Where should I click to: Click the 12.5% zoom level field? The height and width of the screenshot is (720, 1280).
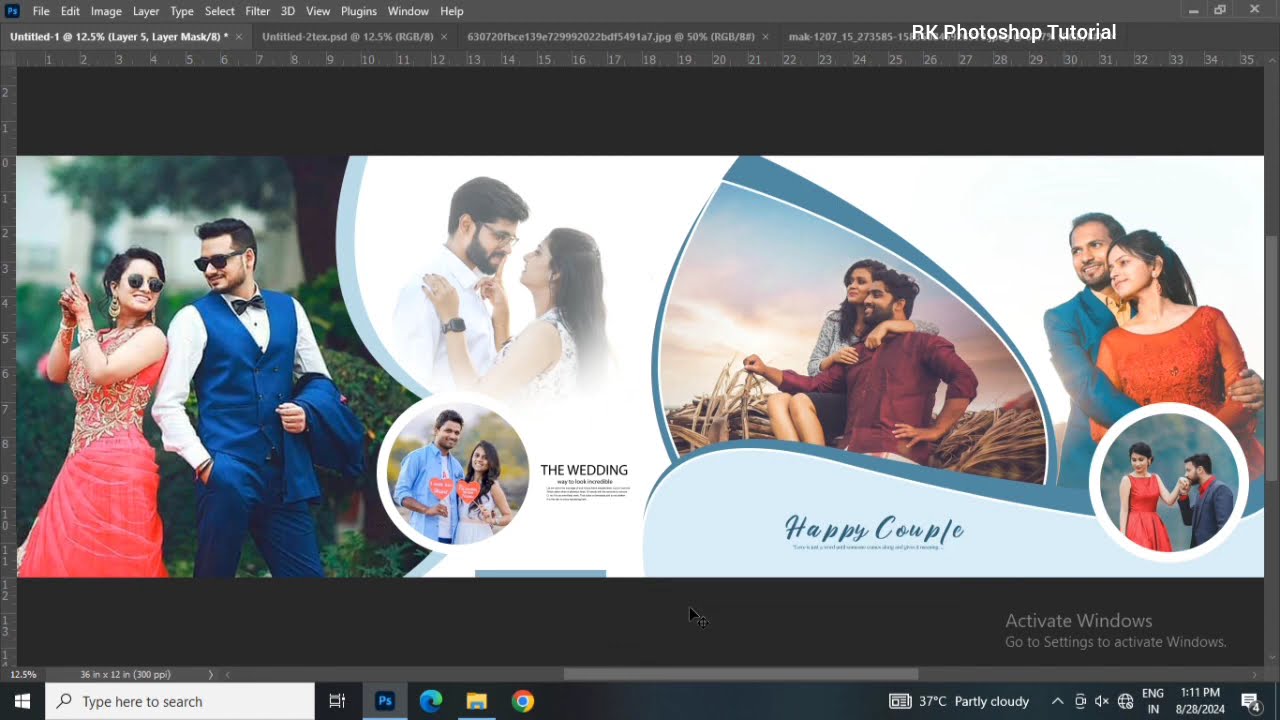coord(23,675)
